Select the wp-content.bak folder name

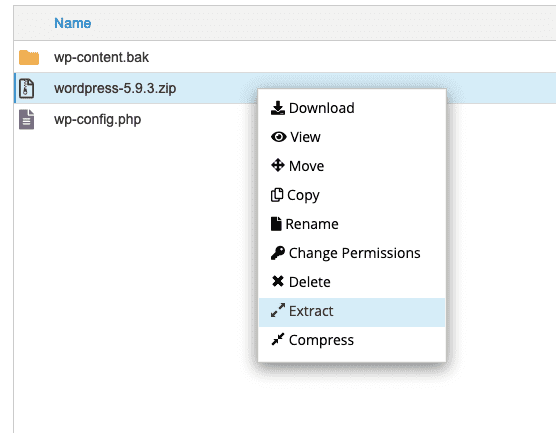(101, 57)
